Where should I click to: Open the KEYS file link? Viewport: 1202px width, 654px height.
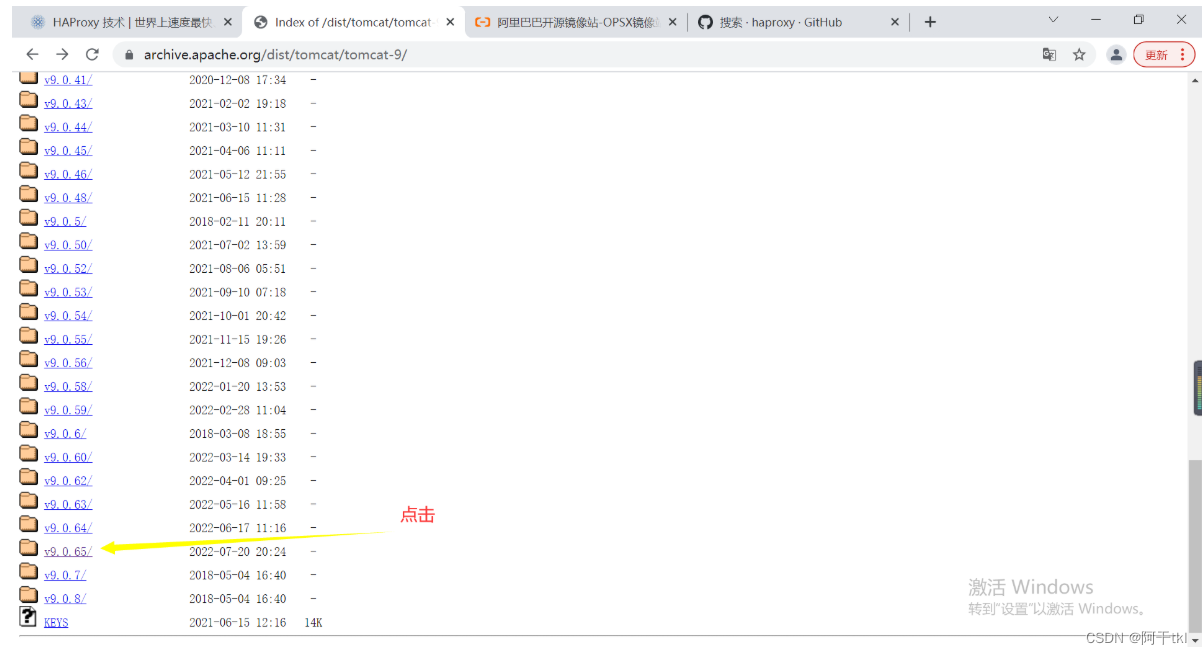coord(56,623)
